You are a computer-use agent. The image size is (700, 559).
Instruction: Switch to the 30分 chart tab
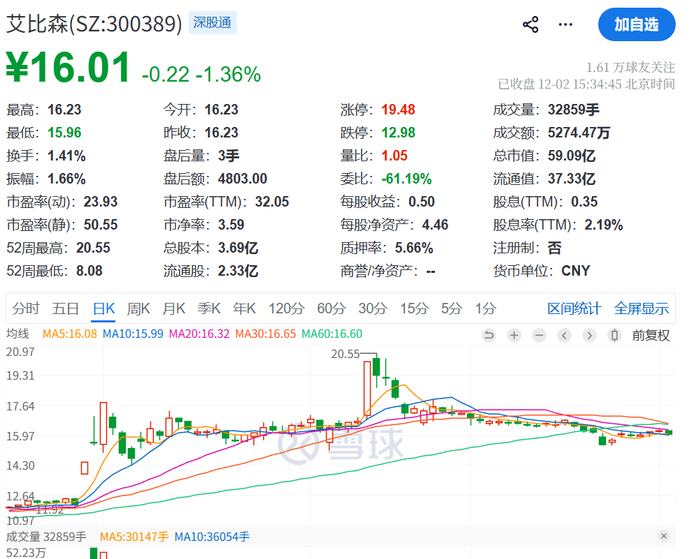pos(373,309)
